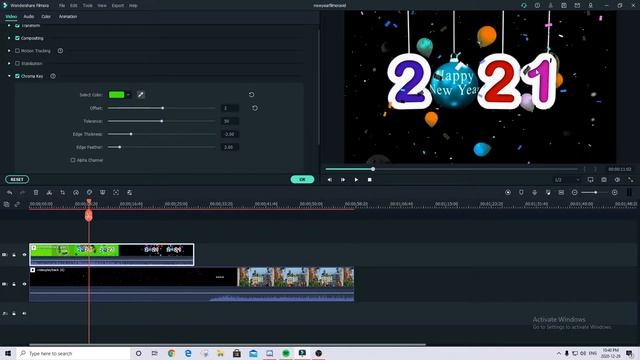Click the RESET button
640x360 pixels.
(x=17, y=179)
